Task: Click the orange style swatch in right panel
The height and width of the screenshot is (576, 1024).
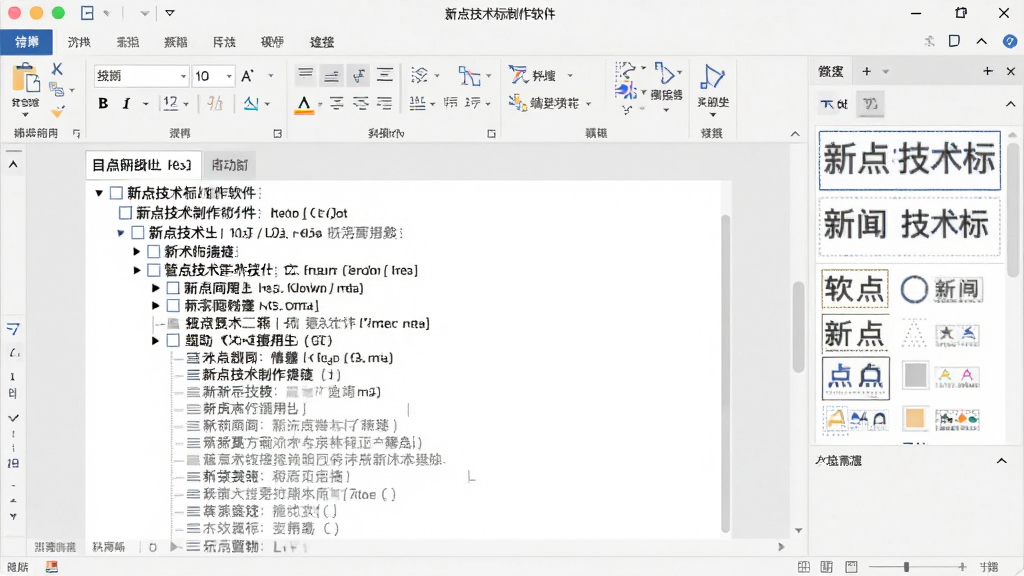Action: (x=915, y=418)
